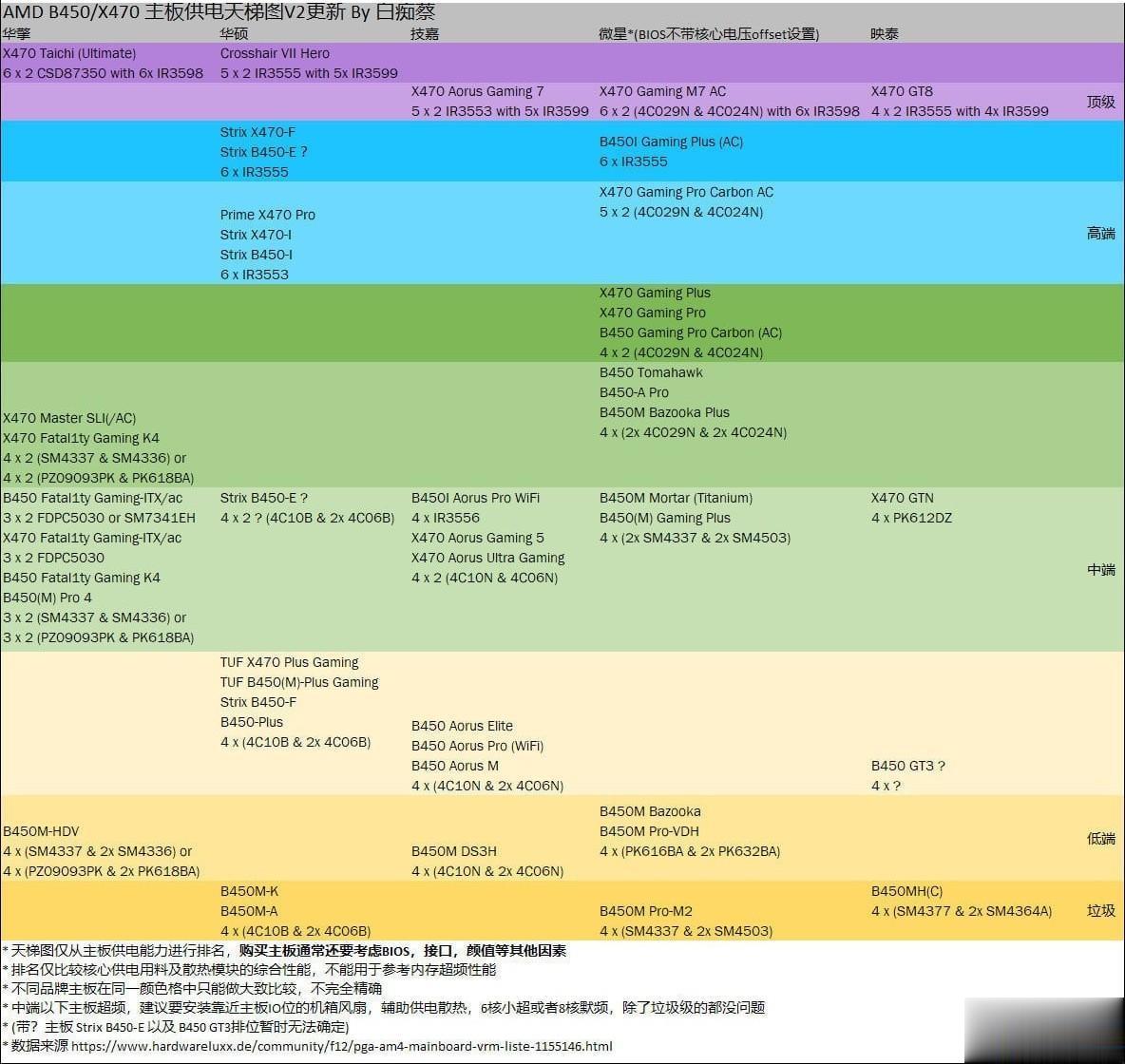The width and height of the screenshot is (1125, 1064).
Task: Click the B450 Fatal1ty Gaming K4 entry
Action: (82, 579)
